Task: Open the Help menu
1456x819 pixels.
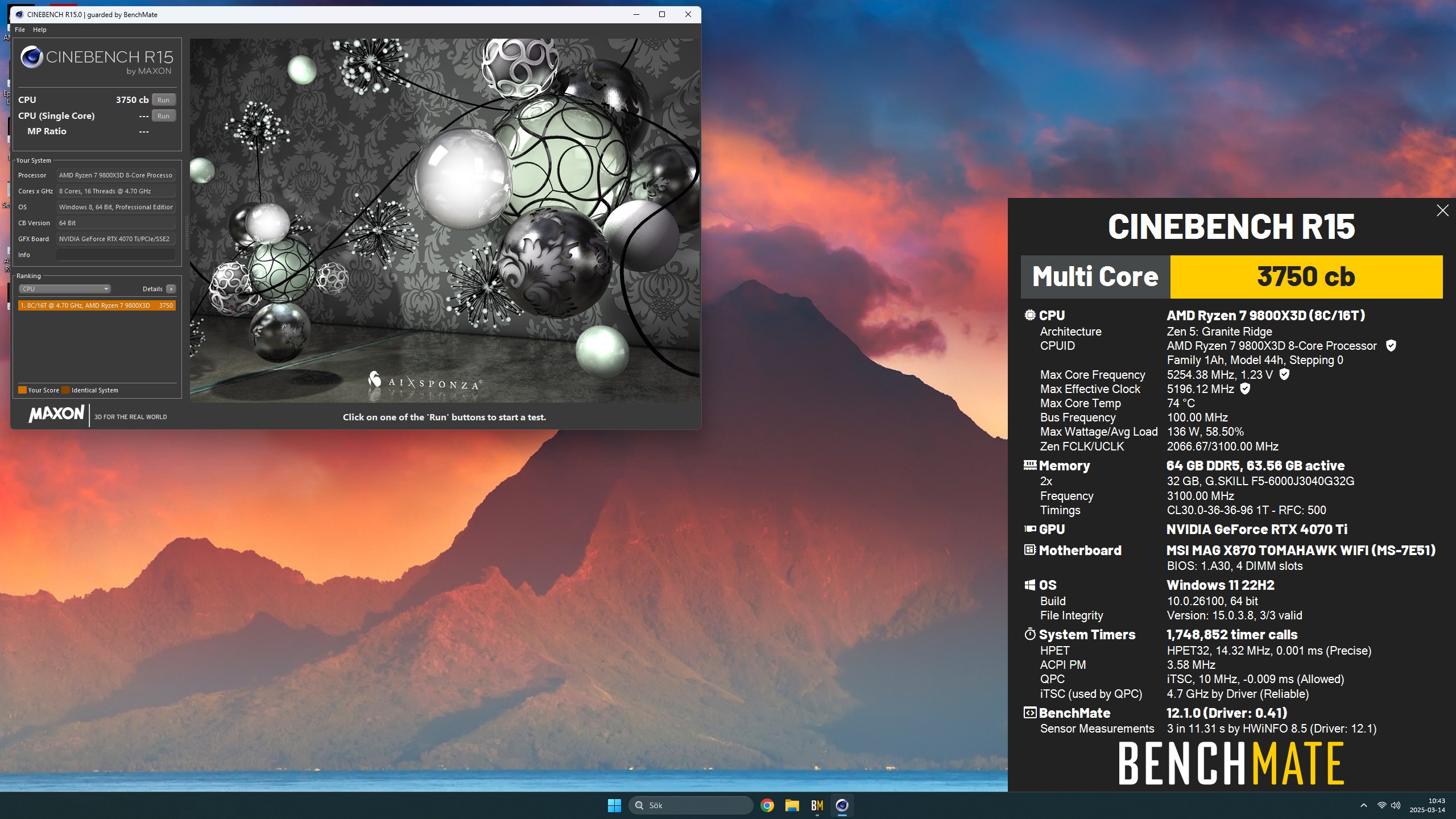Action: coord(40,30)
